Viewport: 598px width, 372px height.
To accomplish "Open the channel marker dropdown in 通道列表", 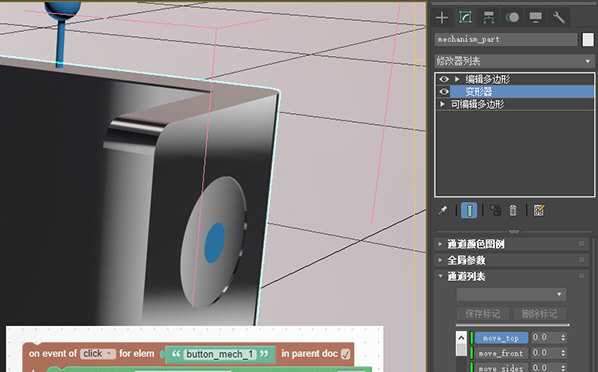I will 511,294.
